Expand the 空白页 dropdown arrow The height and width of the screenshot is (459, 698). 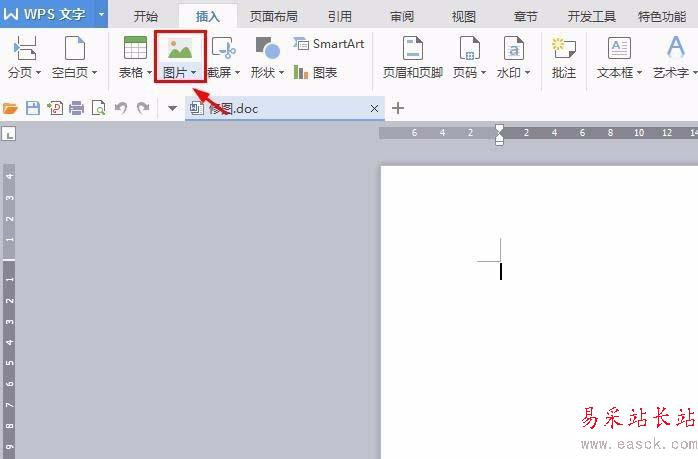[94, 73]
